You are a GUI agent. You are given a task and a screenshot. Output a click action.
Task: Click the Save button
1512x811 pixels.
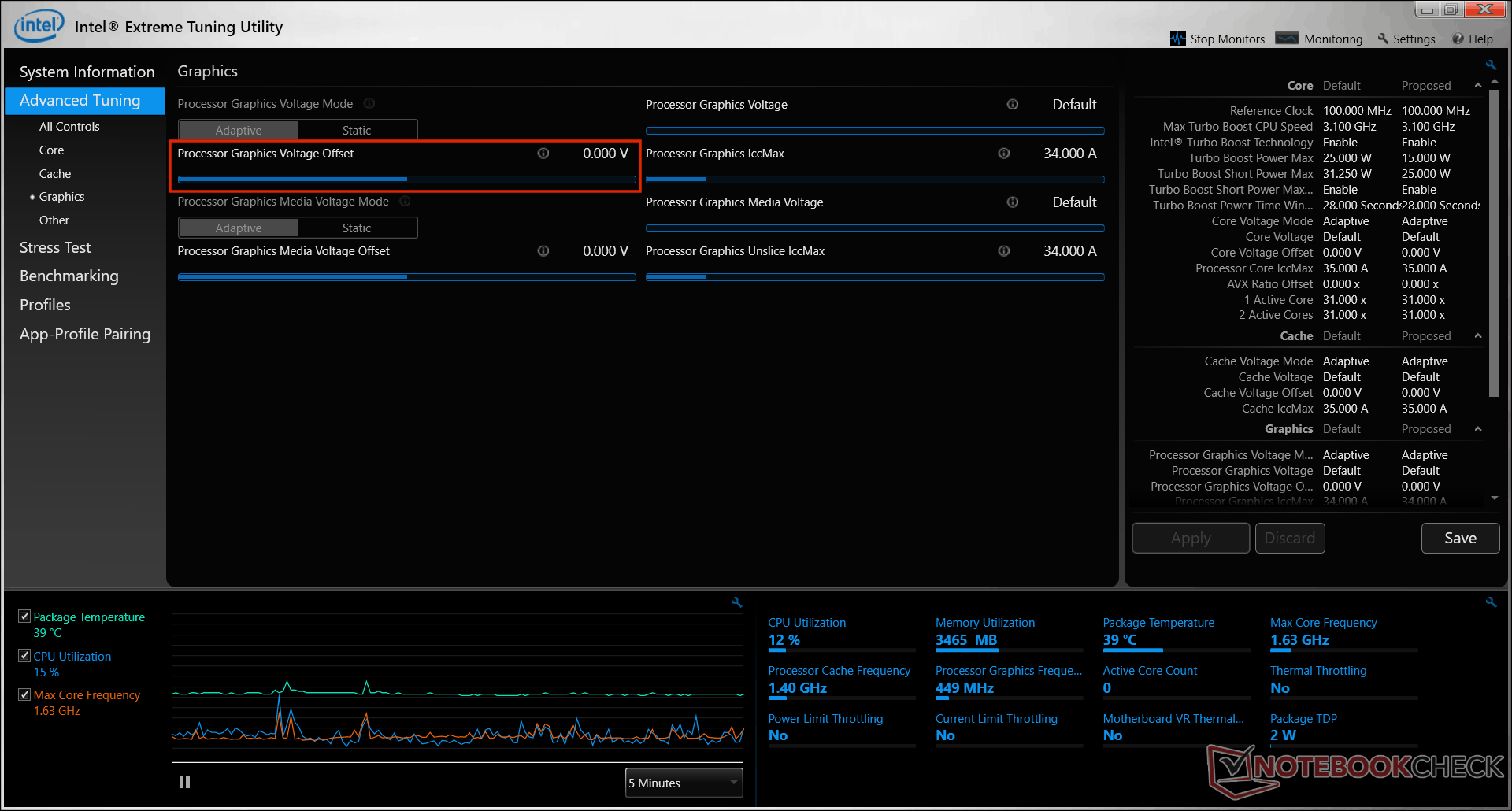1460,538
